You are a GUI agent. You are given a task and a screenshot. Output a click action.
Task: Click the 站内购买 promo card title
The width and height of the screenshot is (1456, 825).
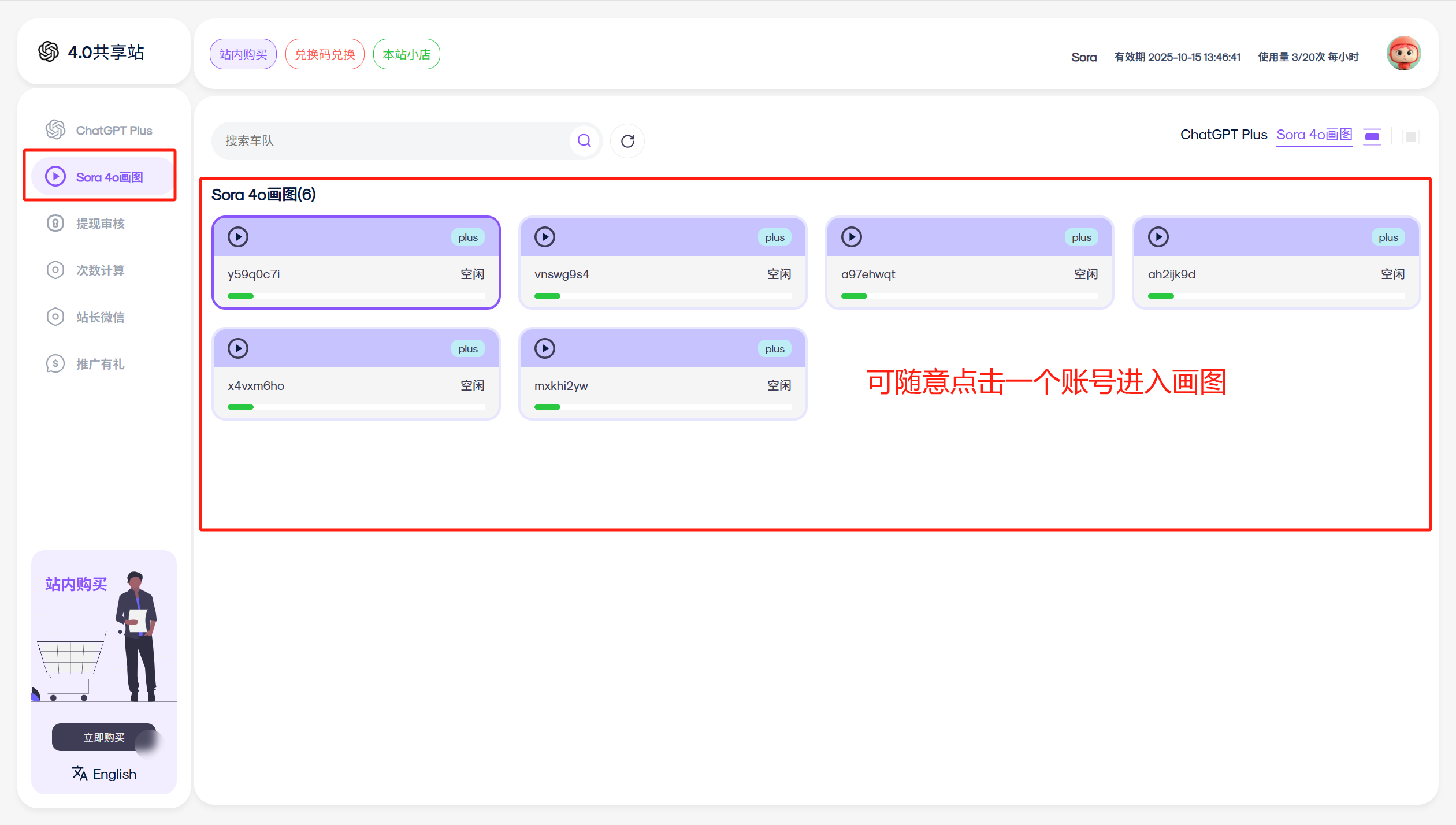point(76,585)
